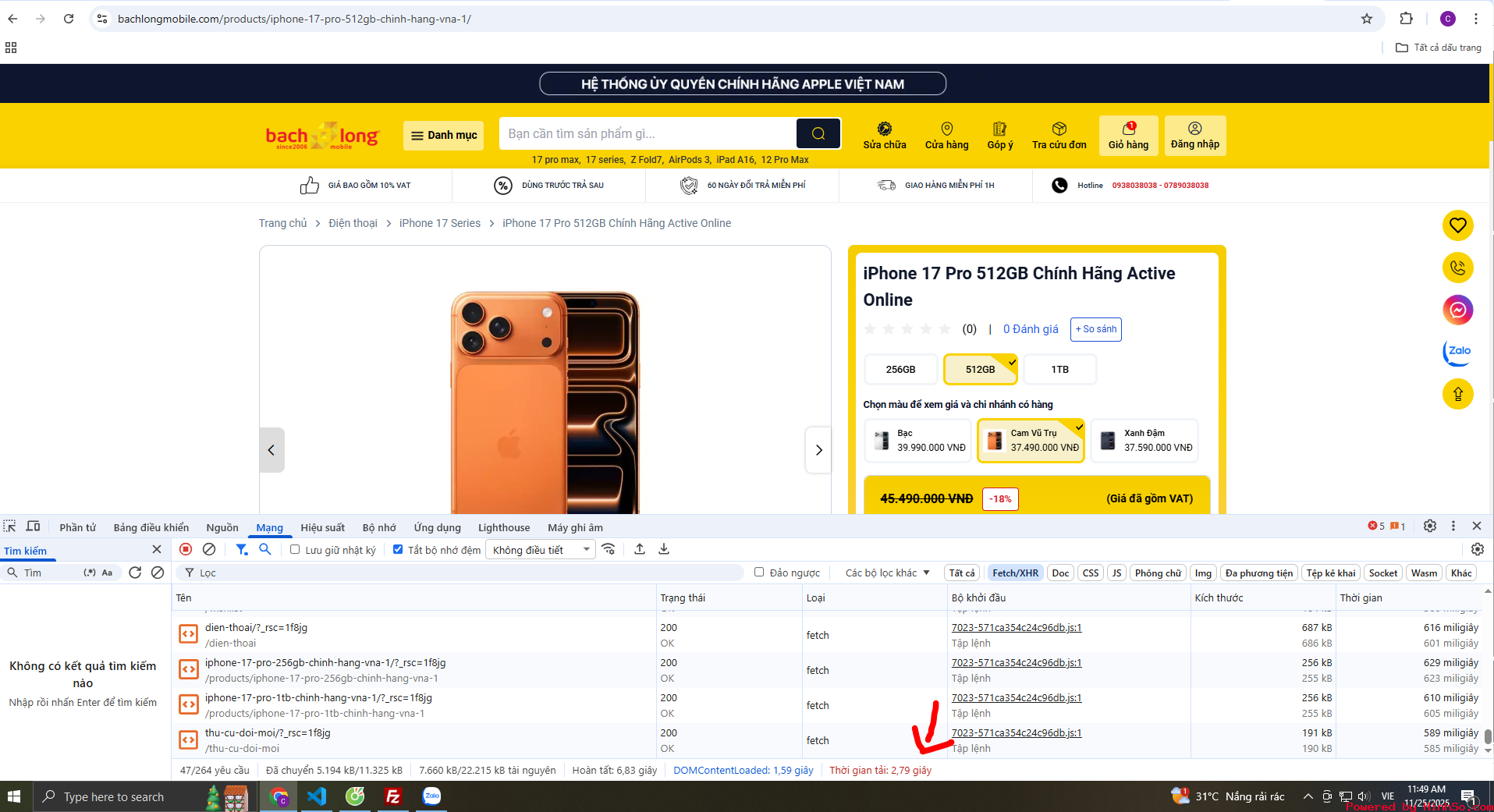This screenshot has height=812, width=1494.
Task: Open the DevTools settings gear icon
Action: [x=1429, y=527]
